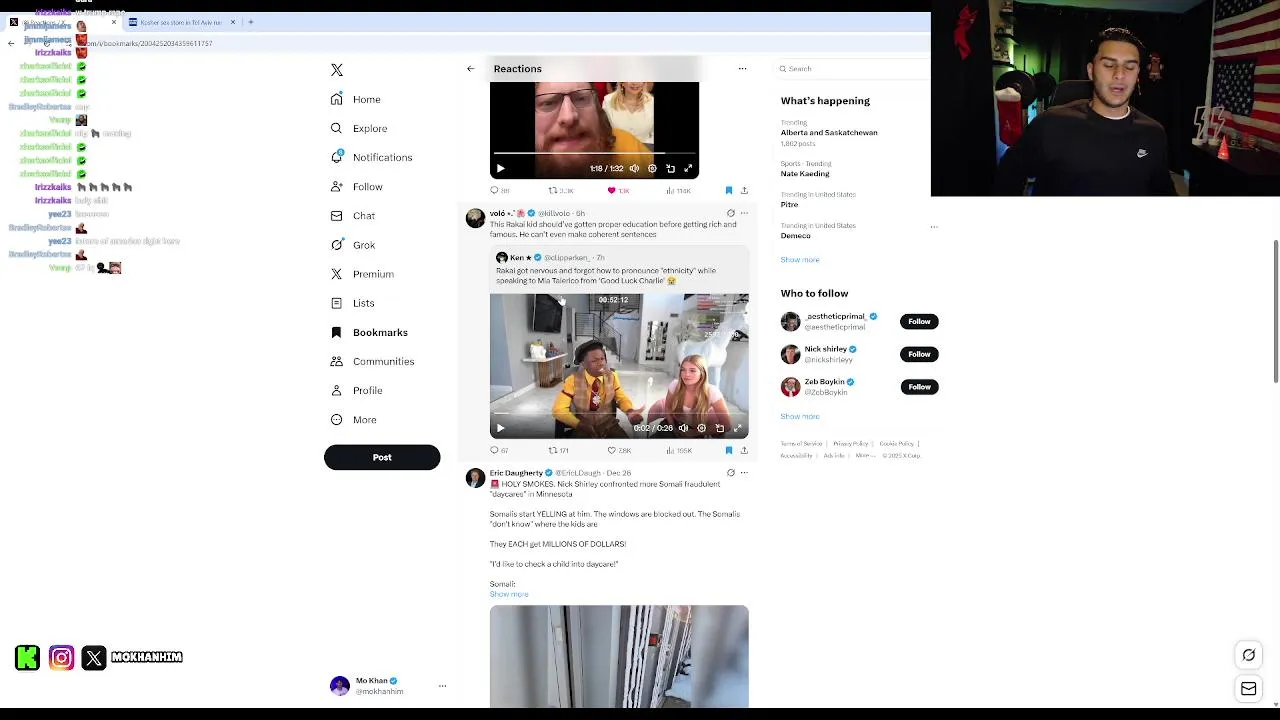Click Grok icon on volo's post
The image size is (1280, 720).
point(730,213)
